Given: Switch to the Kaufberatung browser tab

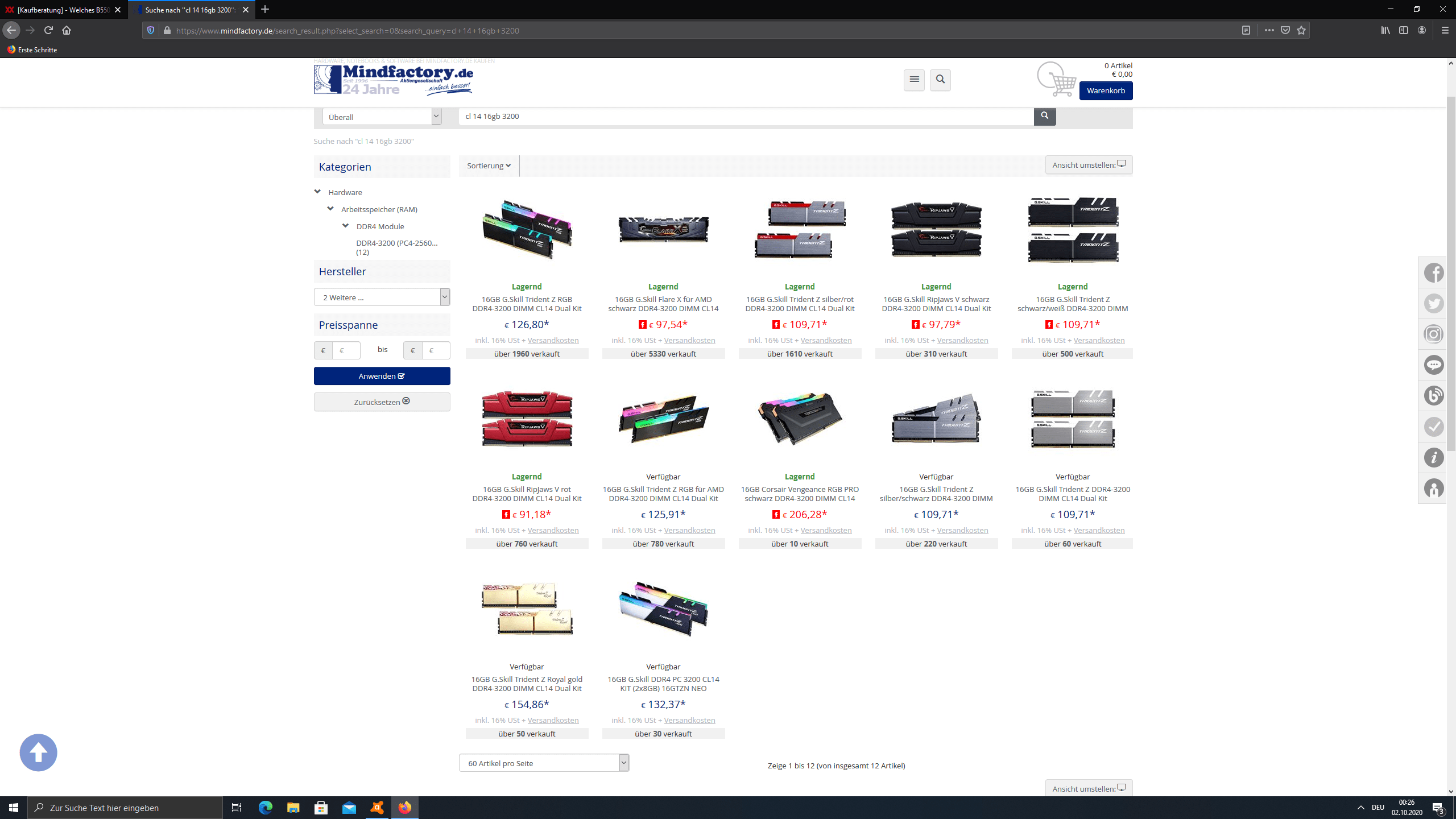Looking at the screenshot, I should pos(63,10).
